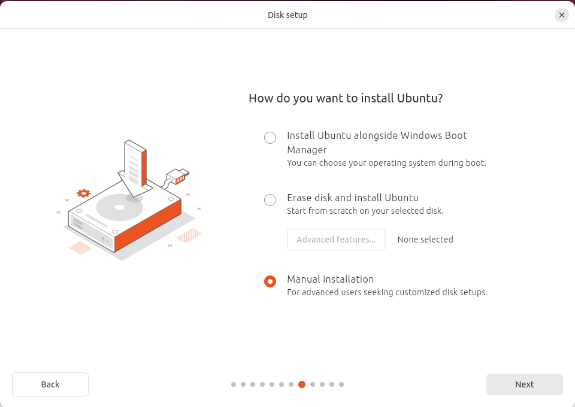Choose the Erase disk and install Ubuntu radio button

[270, 200]
